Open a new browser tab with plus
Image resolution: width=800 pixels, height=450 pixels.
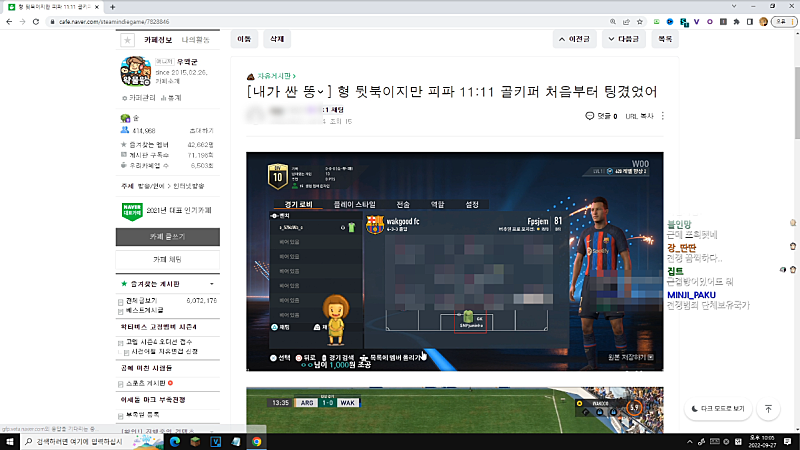pyautogui.click(x=112, y=7)
